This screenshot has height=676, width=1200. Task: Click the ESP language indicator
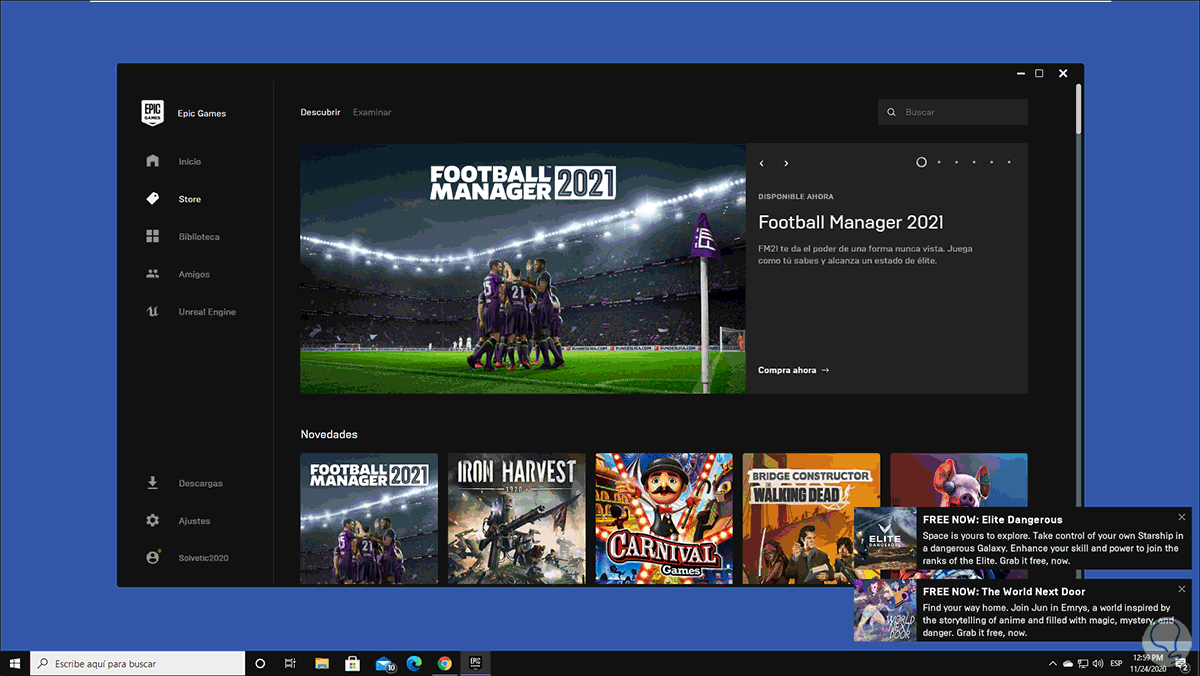pyautogui.click(x=1118, y=663)
